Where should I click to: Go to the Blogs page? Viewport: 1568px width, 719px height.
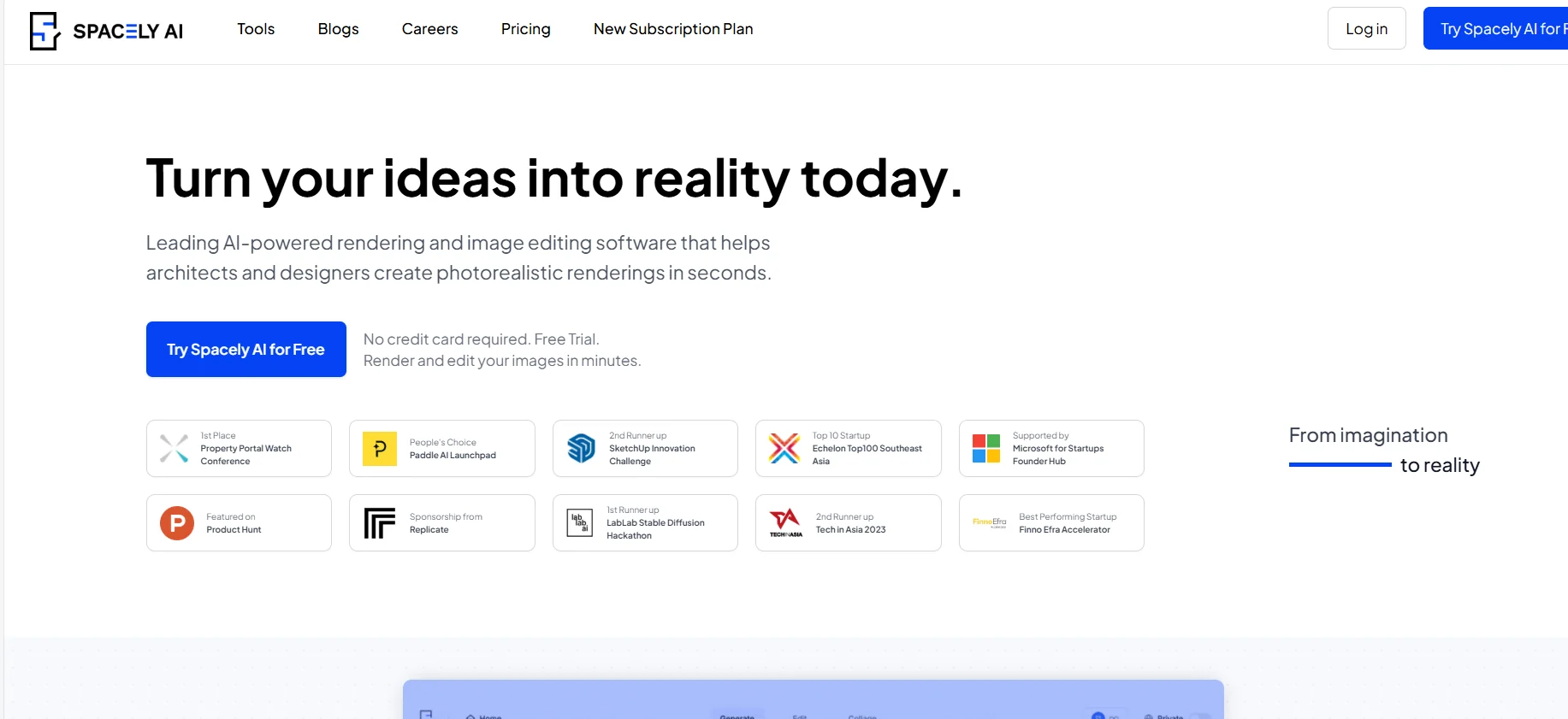tap(338, 29)
